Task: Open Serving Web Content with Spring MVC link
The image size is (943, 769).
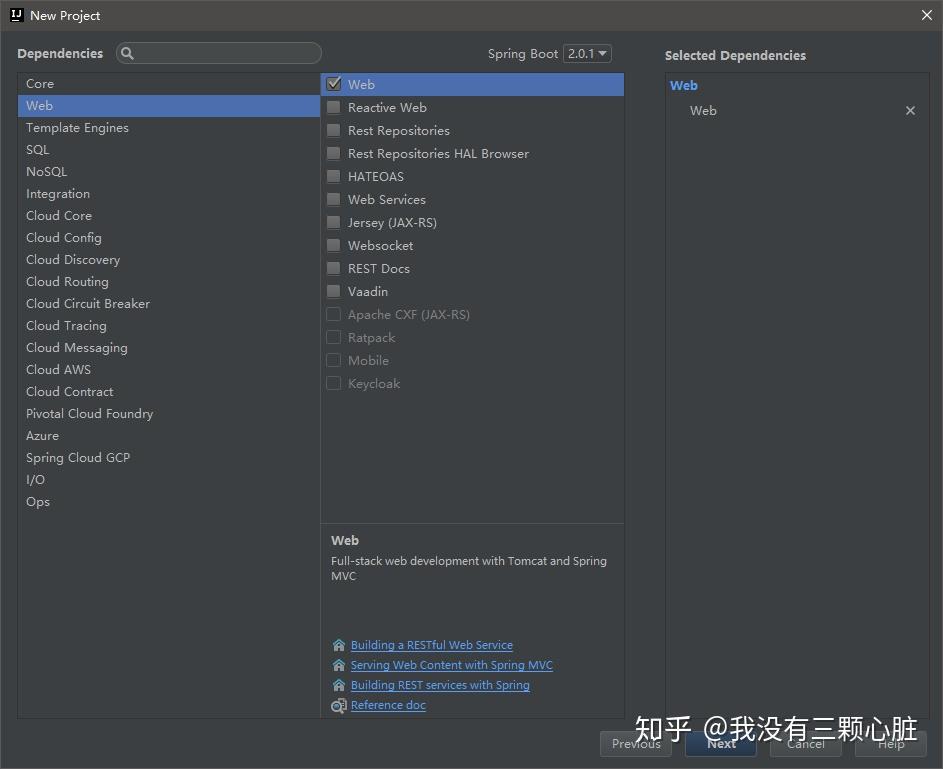Action: point(452,665)
